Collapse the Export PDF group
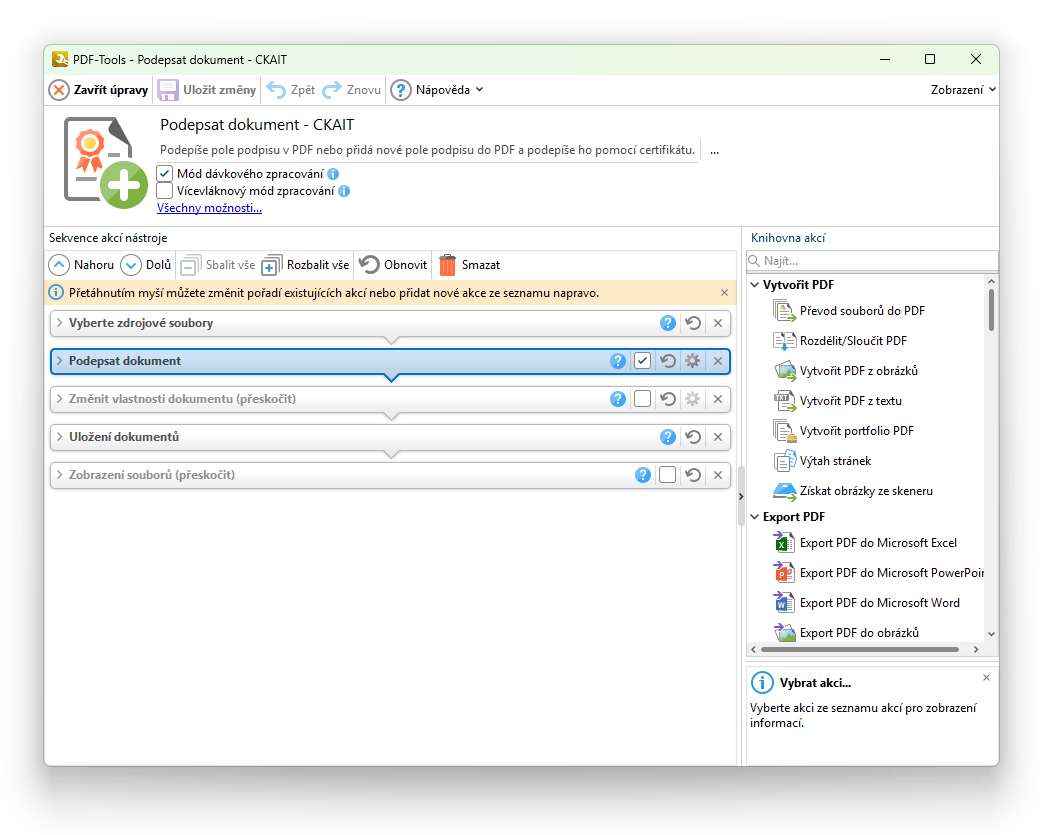 755,517
